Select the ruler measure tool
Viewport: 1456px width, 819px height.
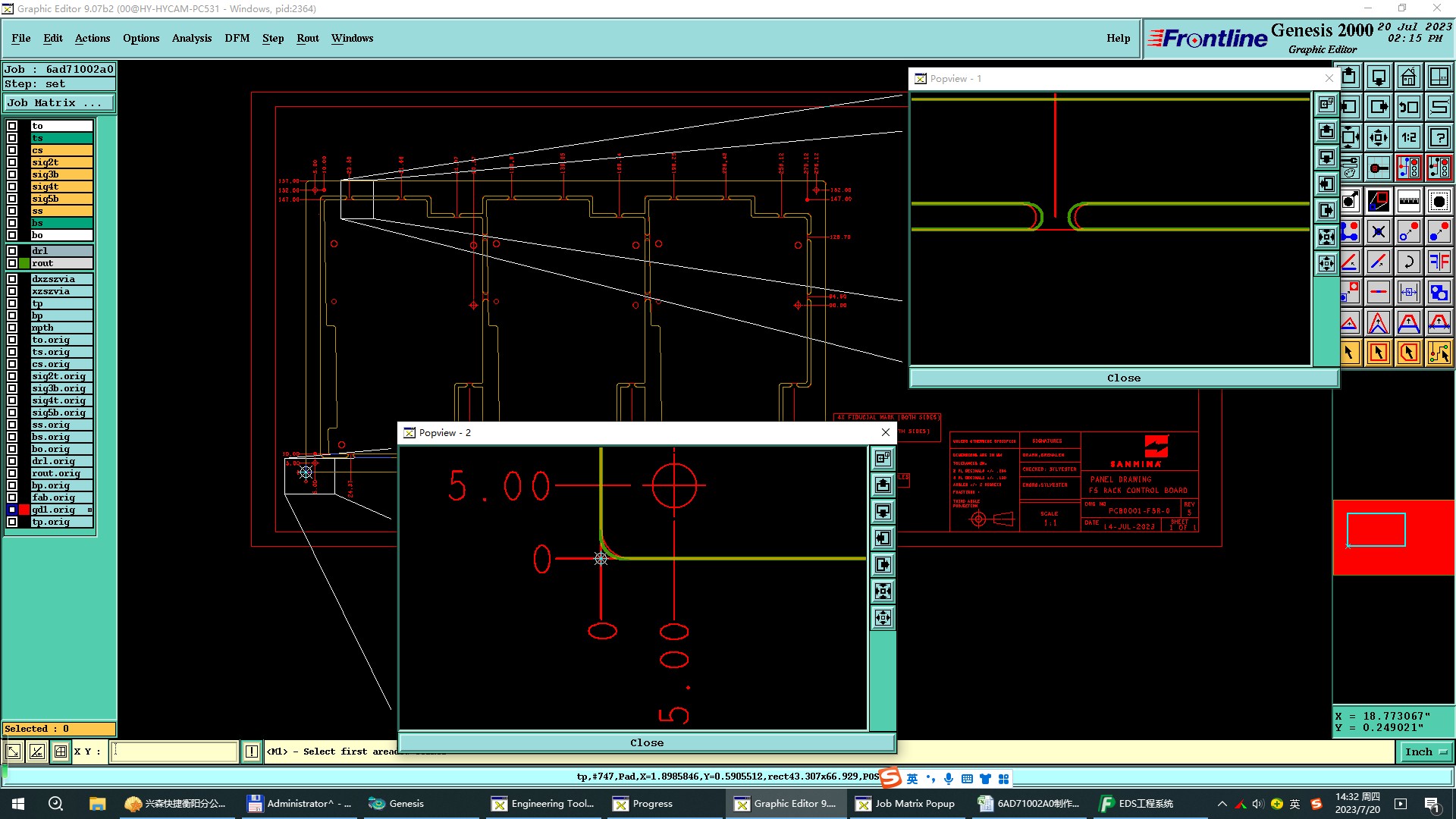(1408, 201)
